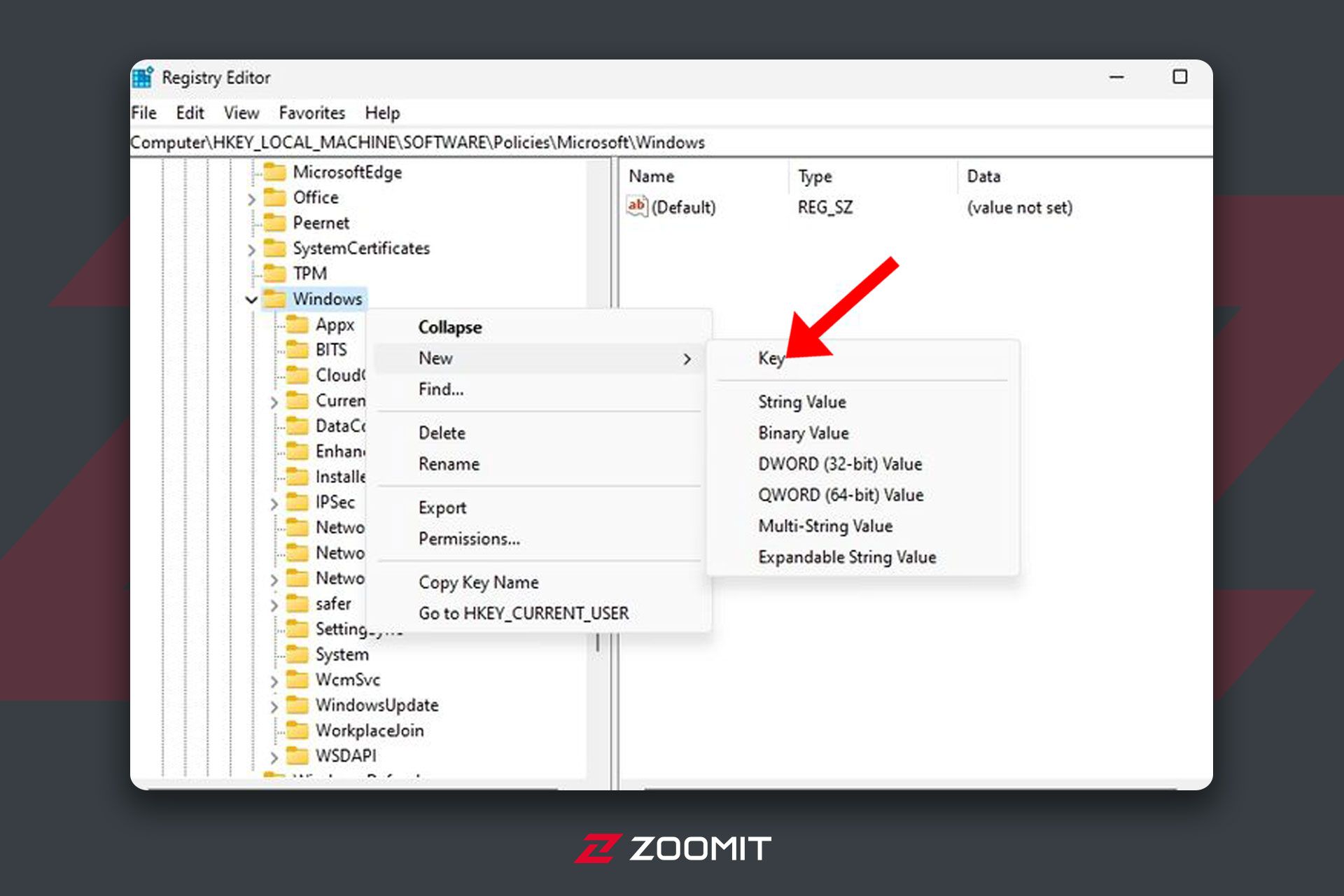
Task: Choose Find... in the context menu
Action: coord(539,389)
